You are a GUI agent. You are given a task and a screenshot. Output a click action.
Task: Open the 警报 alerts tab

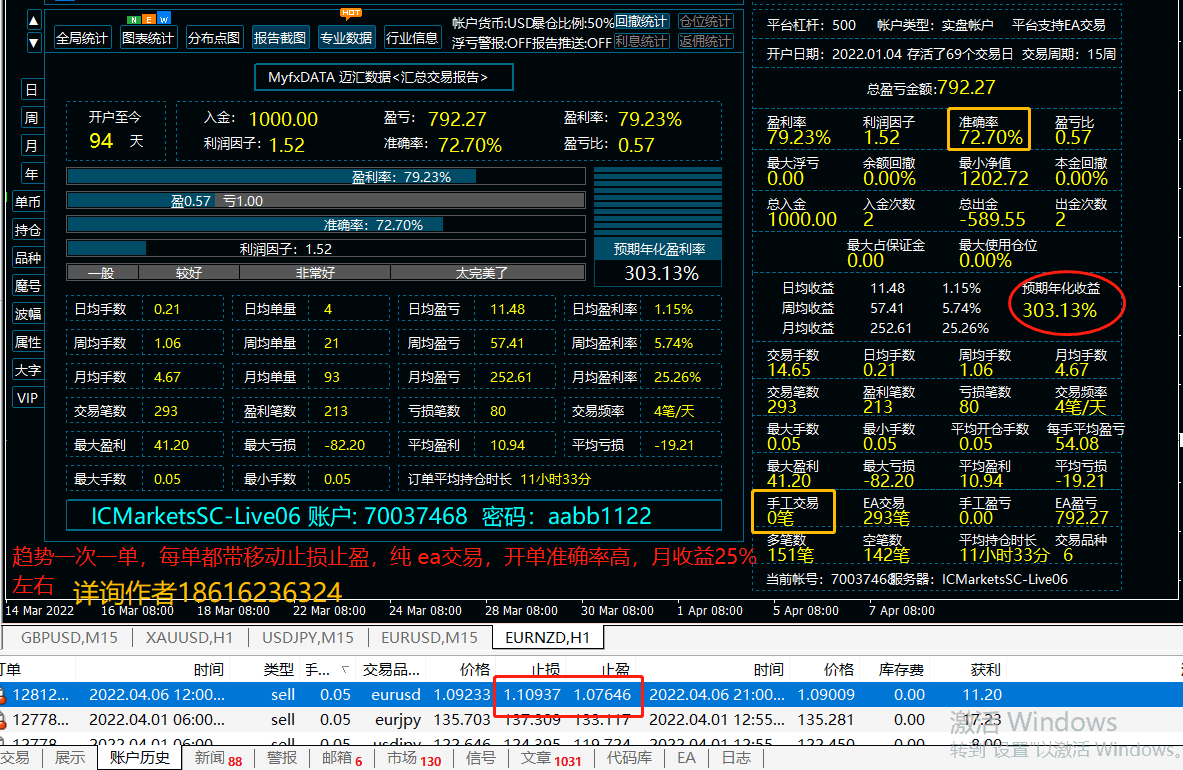point(282,757)
